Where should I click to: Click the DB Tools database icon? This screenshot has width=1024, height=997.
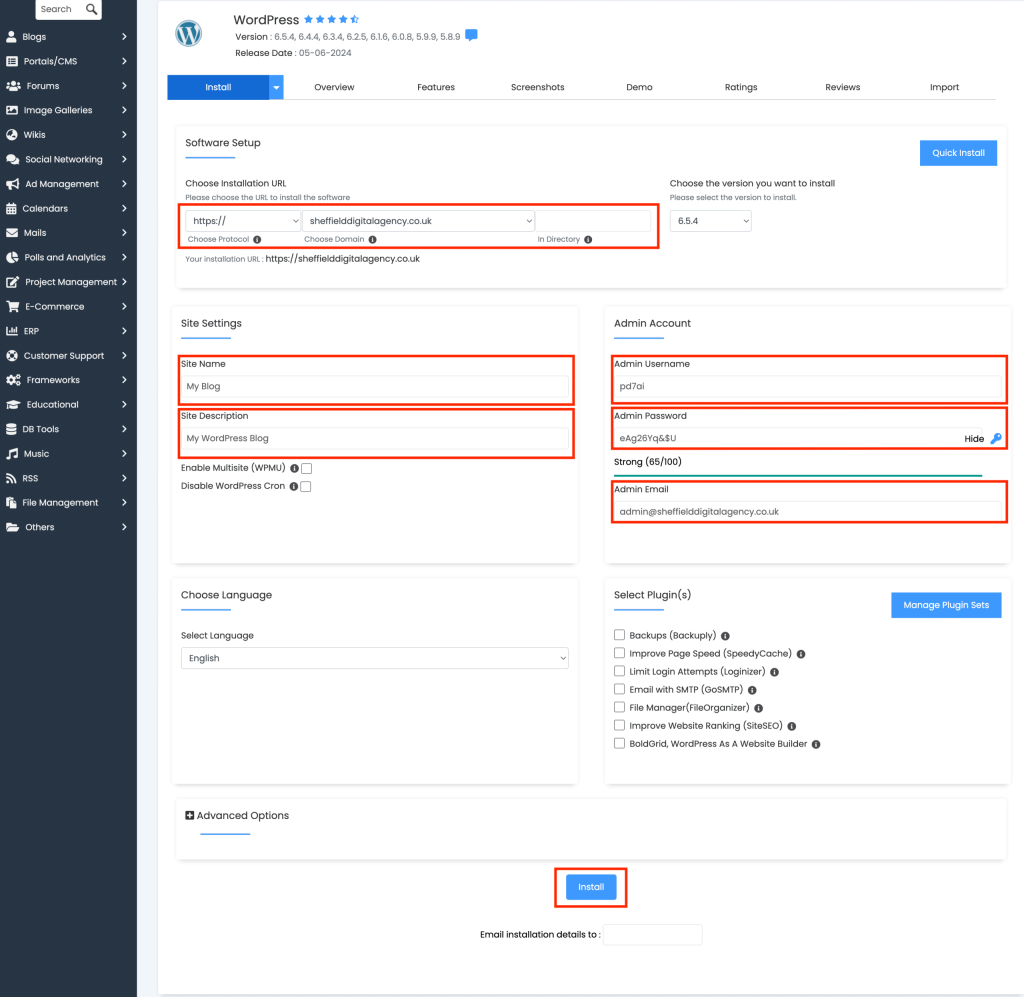coord(11,429)
